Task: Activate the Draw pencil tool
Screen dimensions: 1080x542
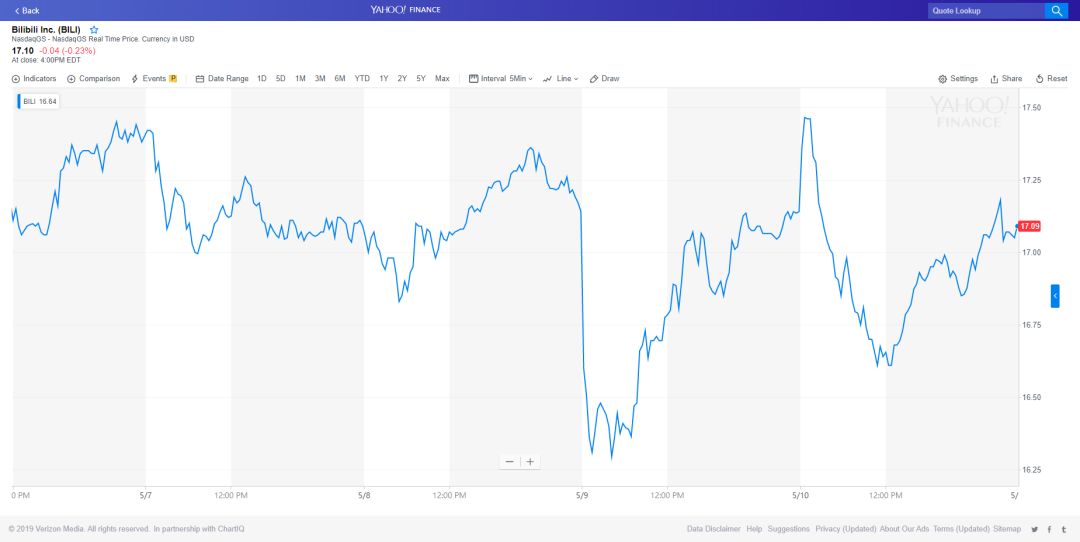Action: 605,79
